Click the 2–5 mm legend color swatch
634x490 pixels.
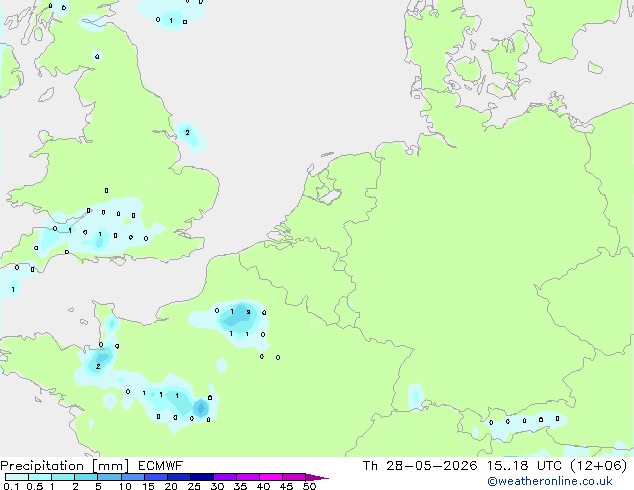pos(86,477)
